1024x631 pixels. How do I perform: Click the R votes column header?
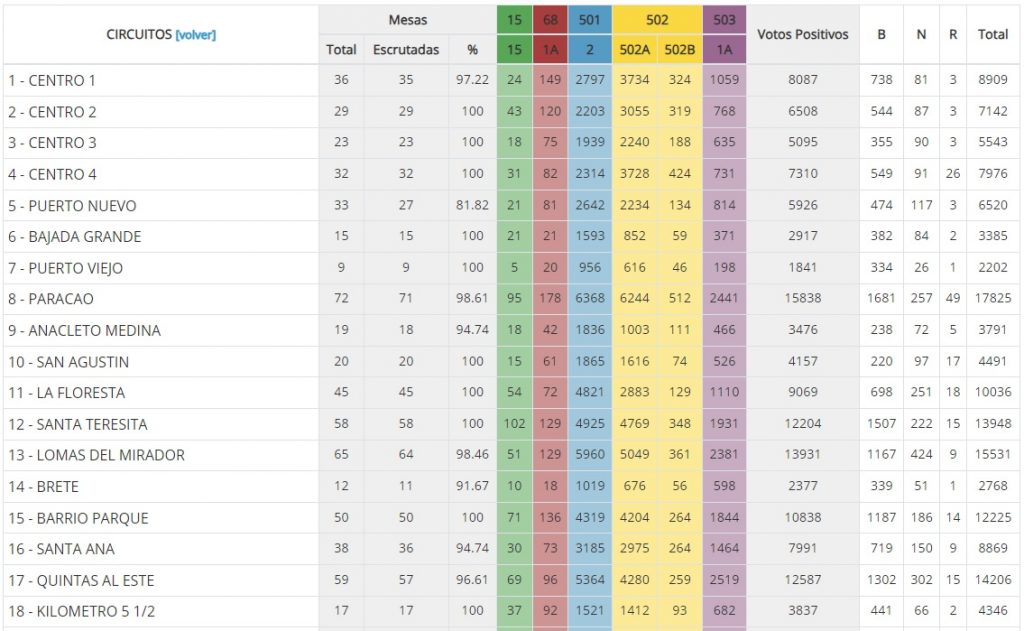[953, 34]
